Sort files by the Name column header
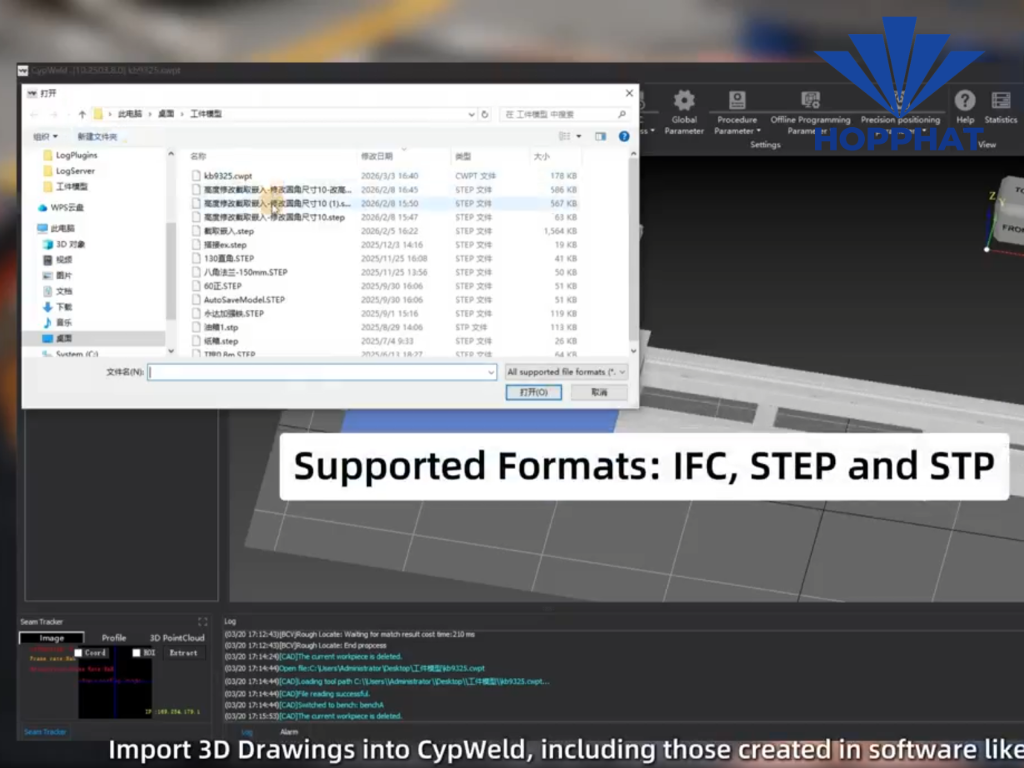This screenshot has height=768, width=1024. (198, 156)
